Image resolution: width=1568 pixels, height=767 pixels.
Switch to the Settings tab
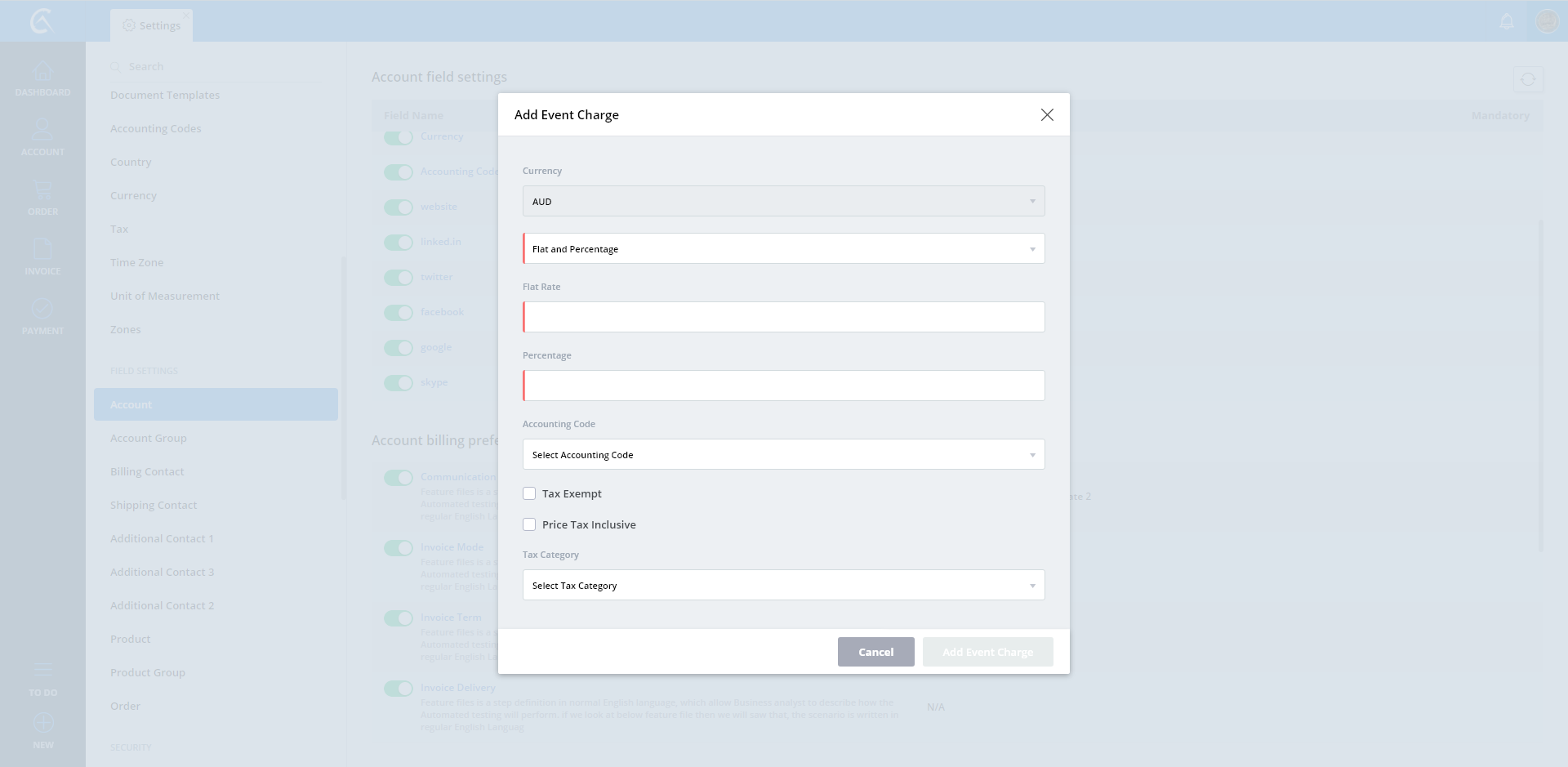152,25
